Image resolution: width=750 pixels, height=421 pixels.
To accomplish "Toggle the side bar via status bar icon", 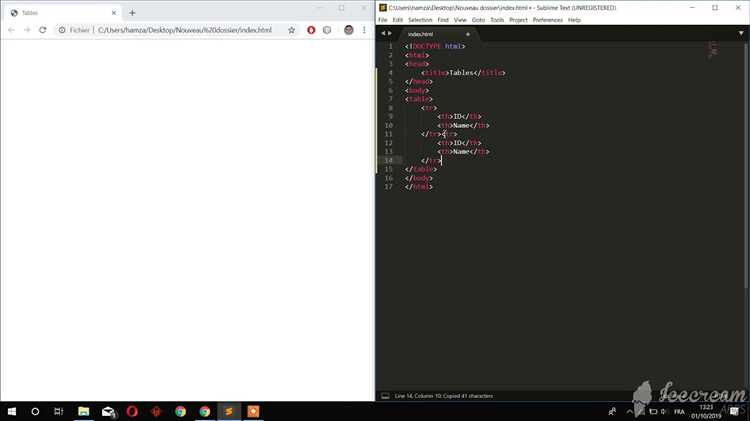I will pos(385,396).
